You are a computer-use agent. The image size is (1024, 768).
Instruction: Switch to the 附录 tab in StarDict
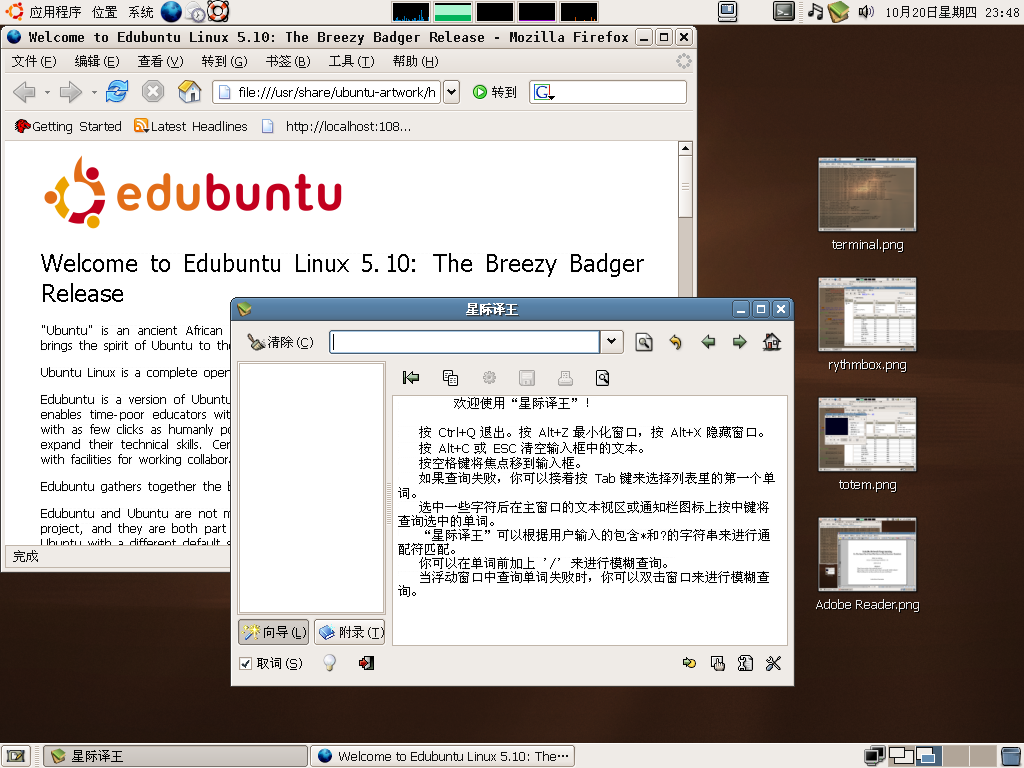click(350, 632)
